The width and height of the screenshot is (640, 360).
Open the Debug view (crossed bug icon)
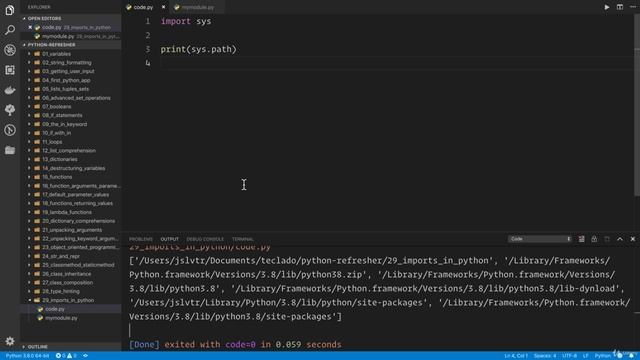click(10, 50)
